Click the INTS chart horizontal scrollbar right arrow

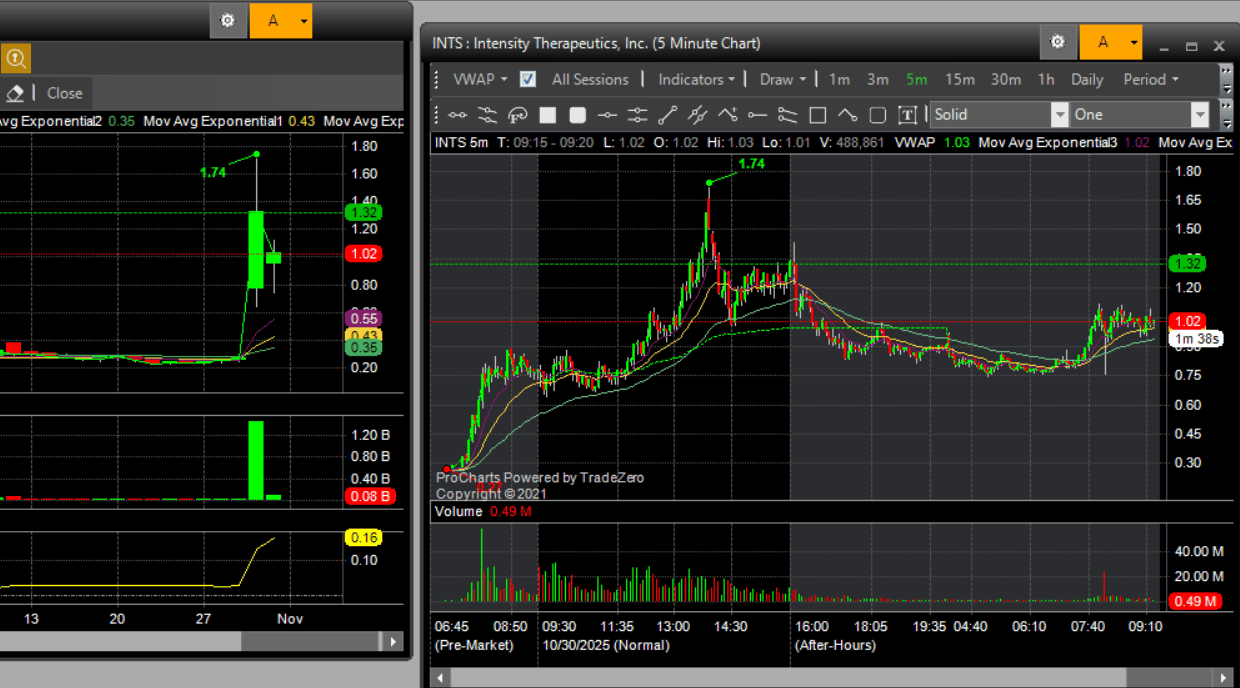(1221, 677)
